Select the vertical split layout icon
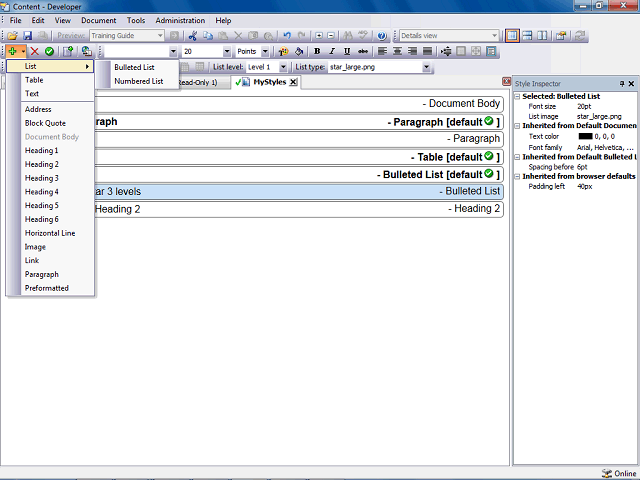This screenshot has height=480, width=640. 542,36
